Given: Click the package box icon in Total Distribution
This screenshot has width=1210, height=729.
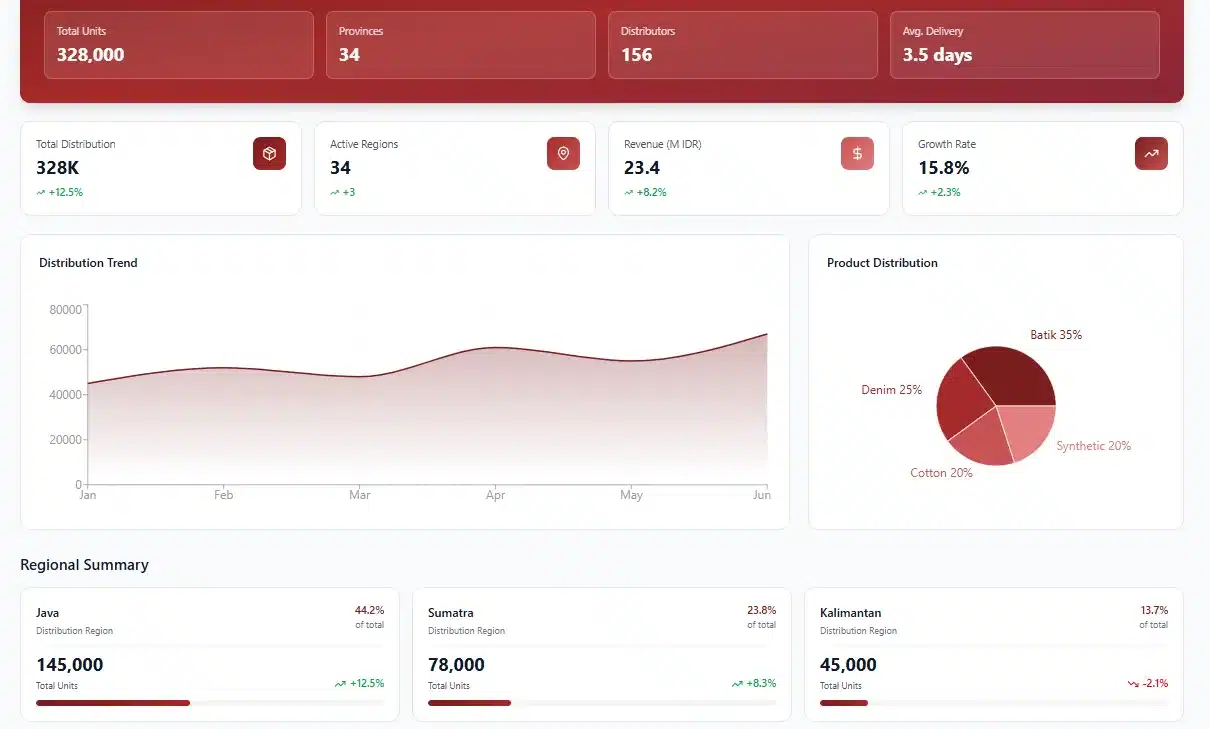Looking at the screenshot, I should tap(269, 153).
